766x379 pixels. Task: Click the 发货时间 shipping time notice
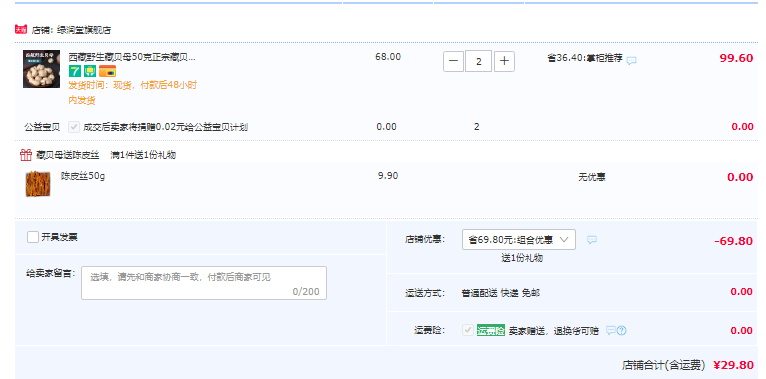132,93
